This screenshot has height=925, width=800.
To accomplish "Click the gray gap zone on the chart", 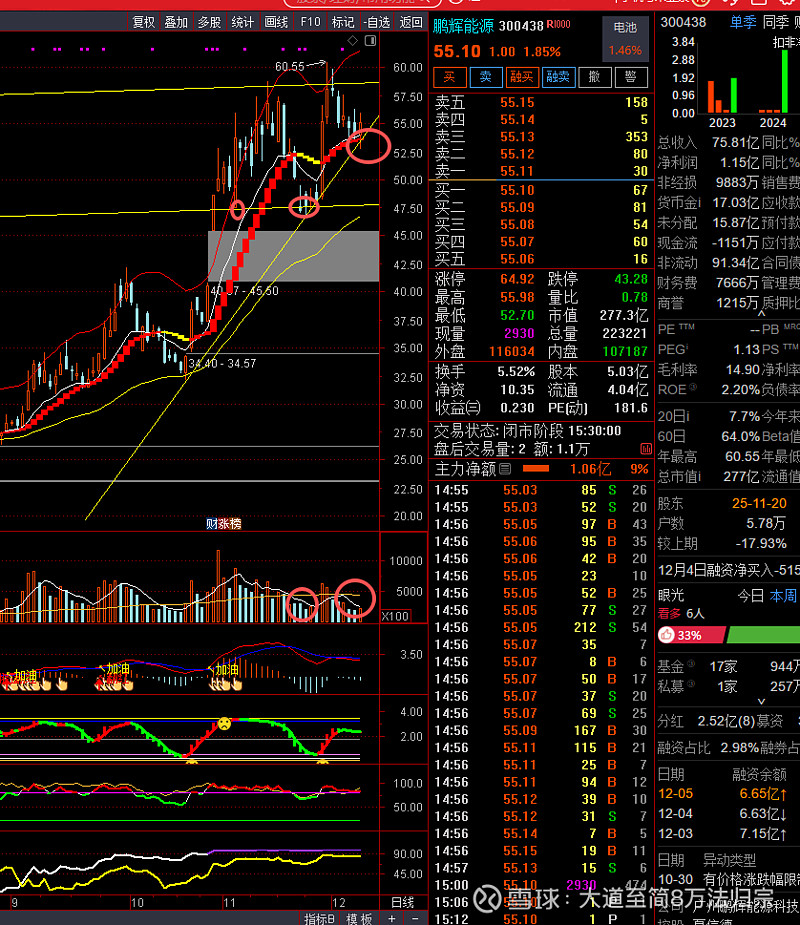I will tap(293, 255).
